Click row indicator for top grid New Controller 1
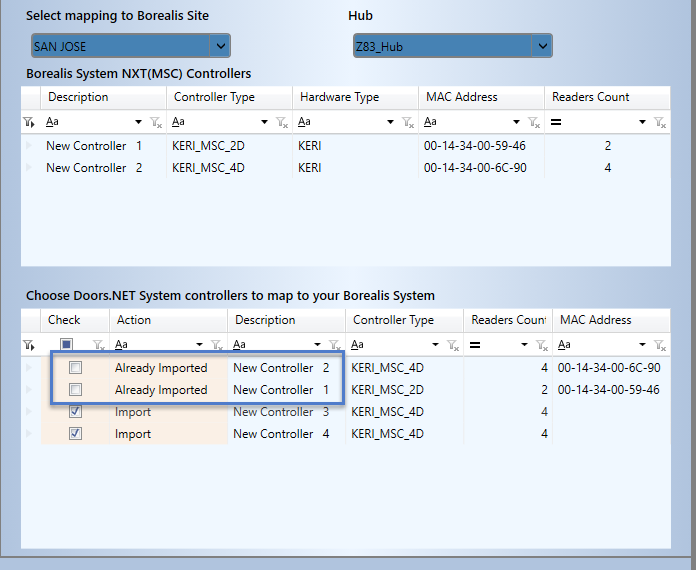 pos(30,146)
